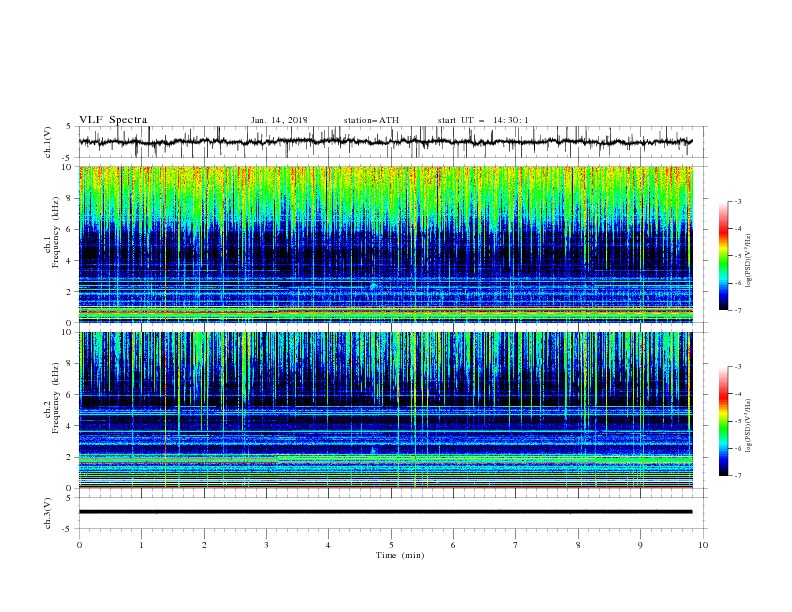Screen dimensions: 792x612
Task: Click the time axis tick label "2"
Action: tap(204, 545)
